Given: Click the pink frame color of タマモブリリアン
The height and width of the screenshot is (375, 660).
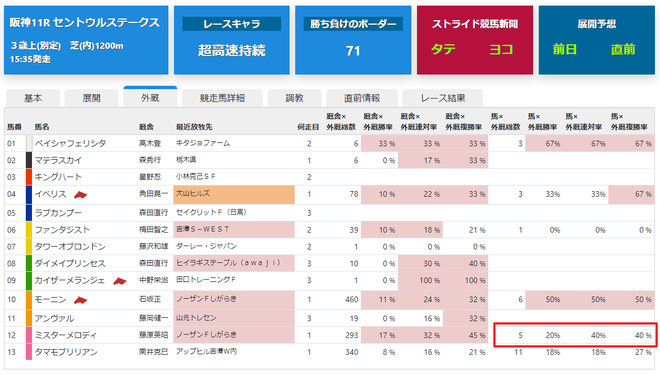Looking at the screenshot, I should point(29,352).
